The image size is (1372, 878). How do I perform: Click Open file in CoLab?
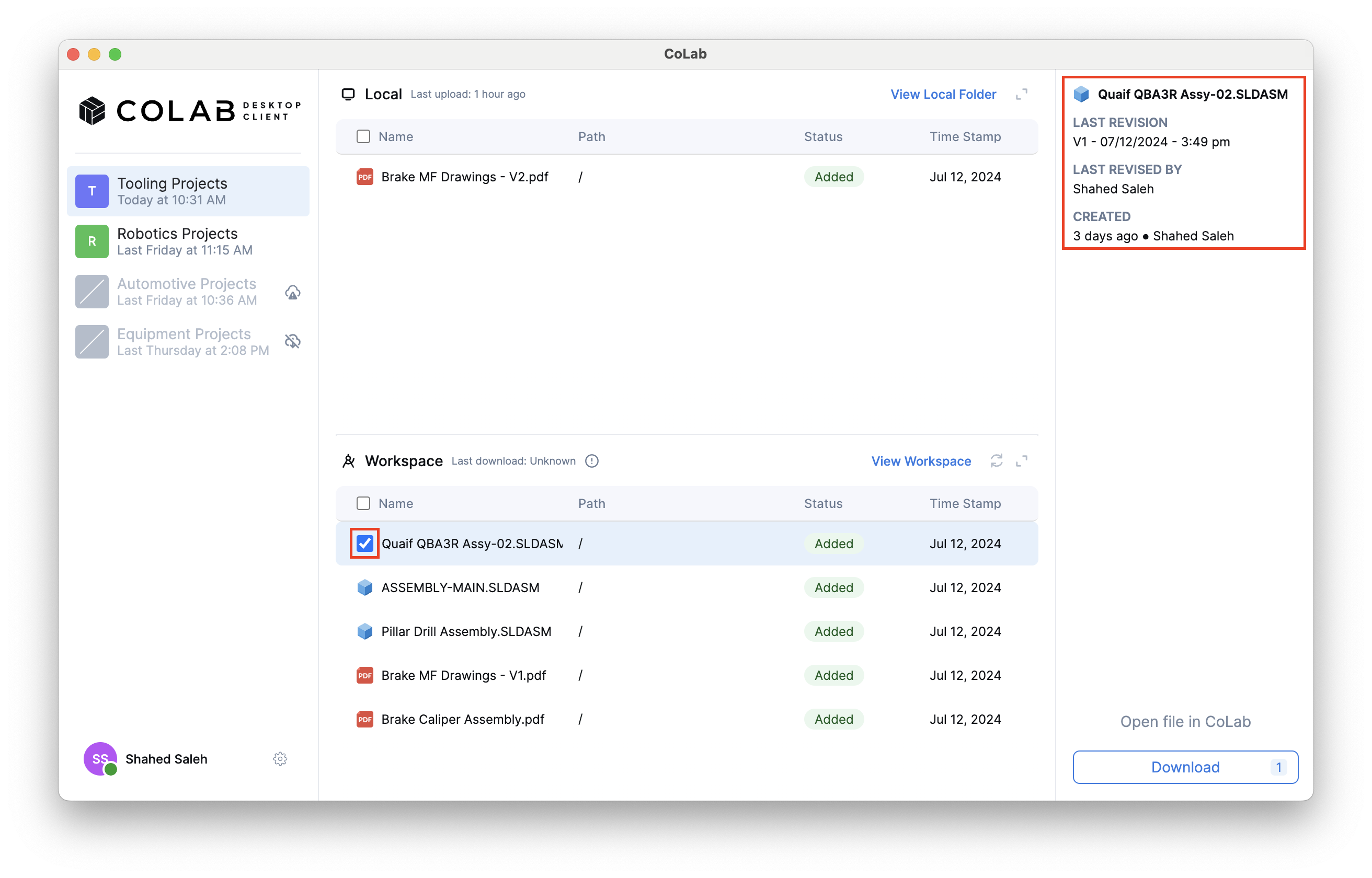coord(1185,721)
